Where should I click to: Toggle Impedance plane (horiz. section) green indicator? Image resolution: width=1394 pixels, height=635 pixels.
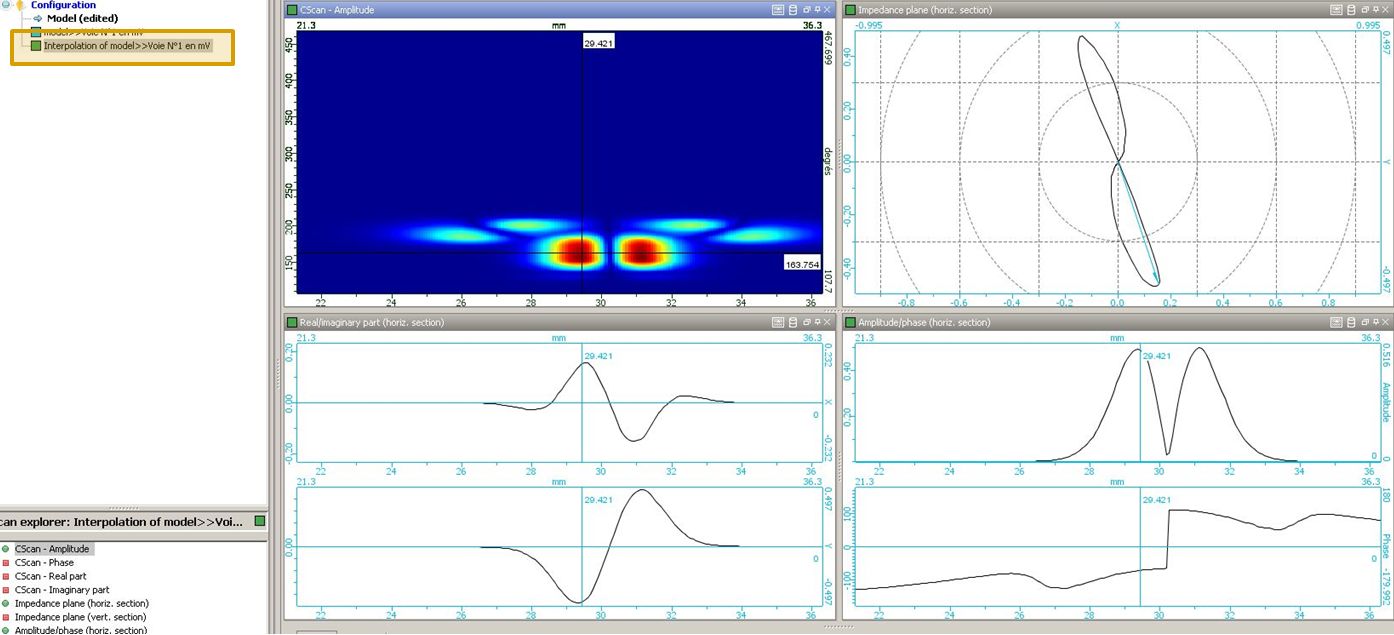coord(5,603)
